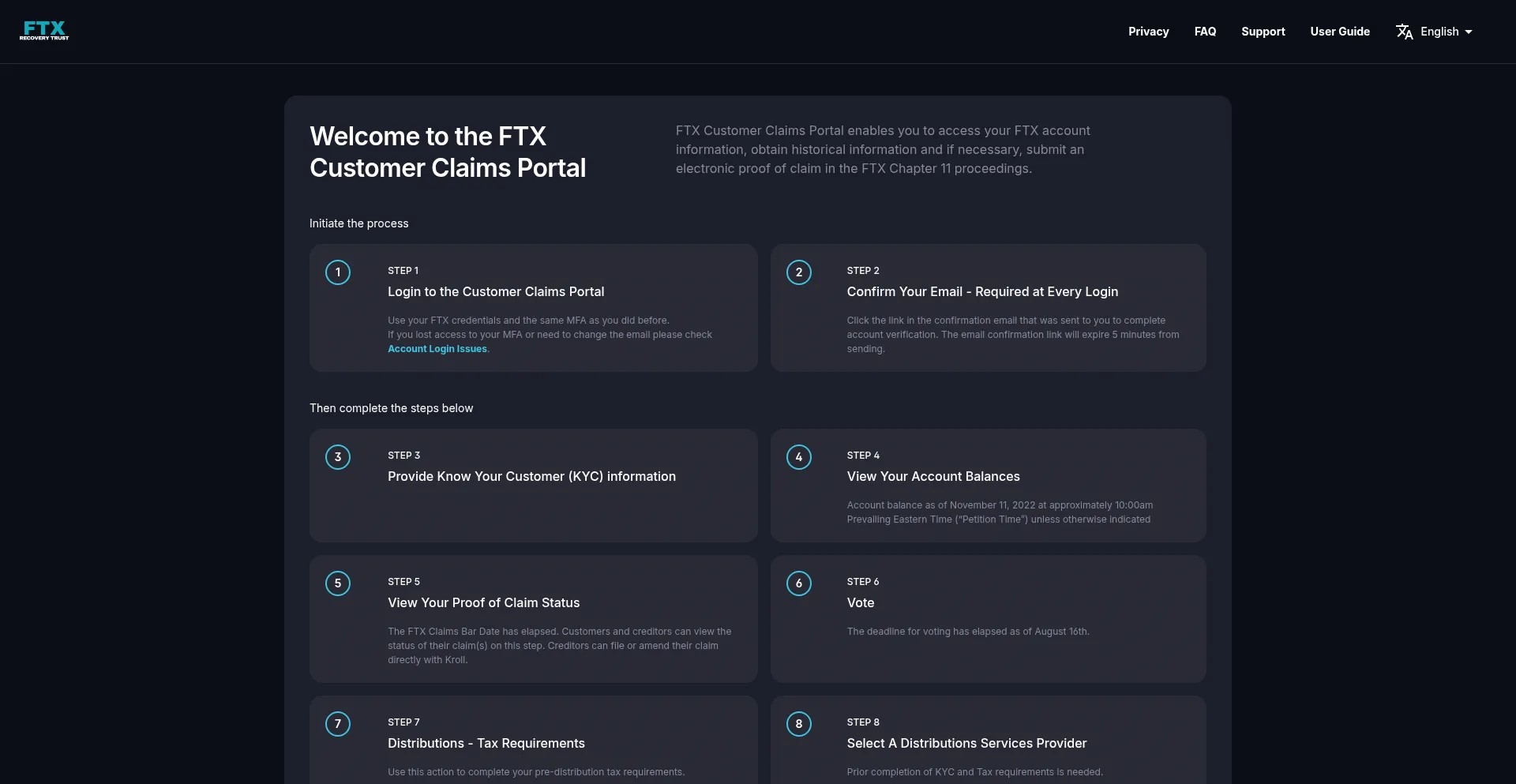Click the step 6 circle icon
The image size is (1516, 784).
pyautogui.click(x=799, y=583)
